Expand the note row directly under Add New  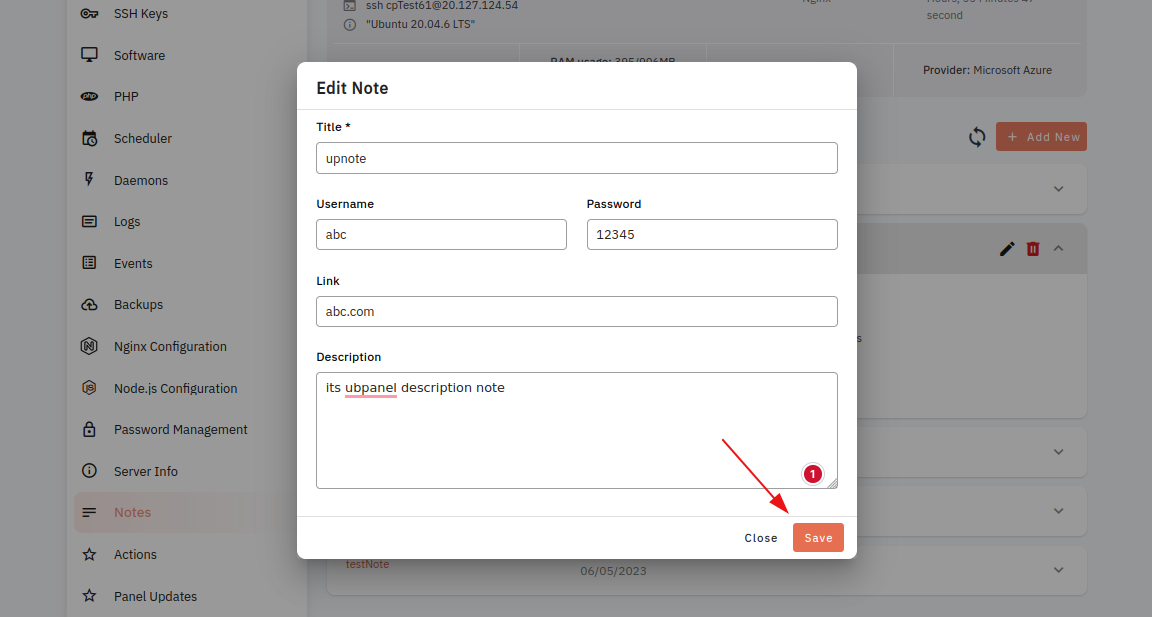tap(1059, 189)
